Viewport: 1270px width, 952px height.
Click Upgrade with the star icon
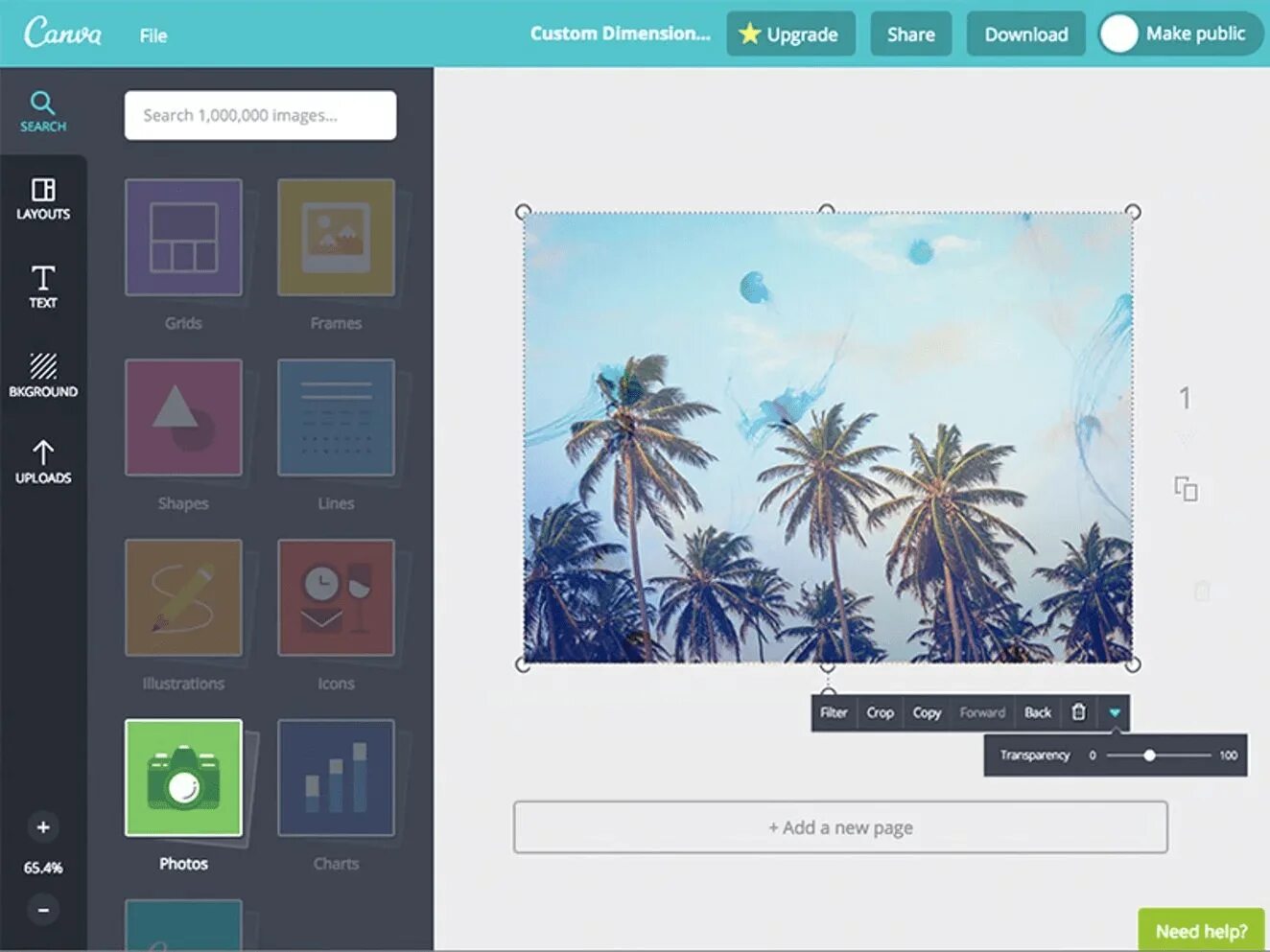(x=790, y=34)
